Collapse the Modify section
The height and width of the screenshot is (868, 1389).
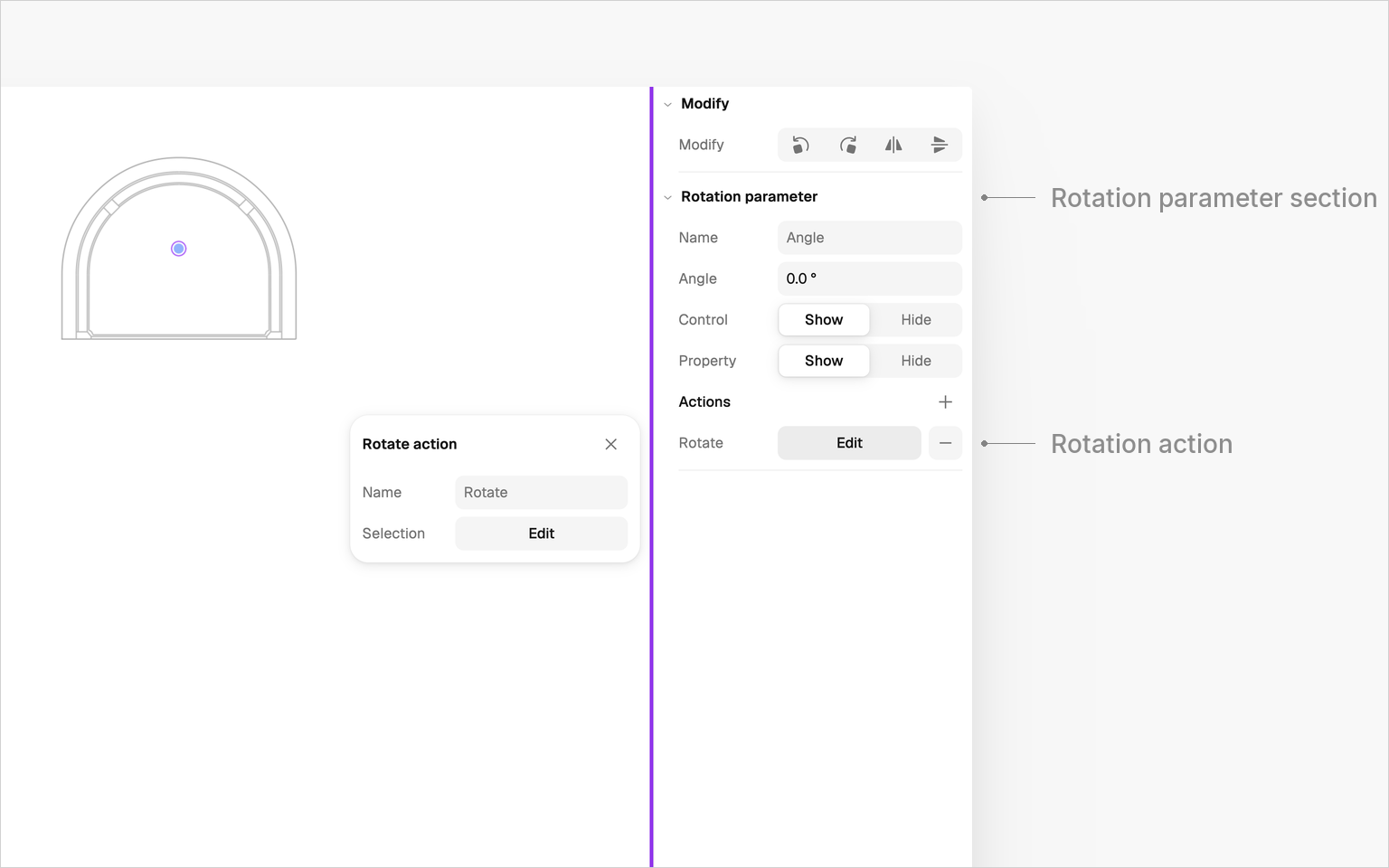tap(668, 104)
